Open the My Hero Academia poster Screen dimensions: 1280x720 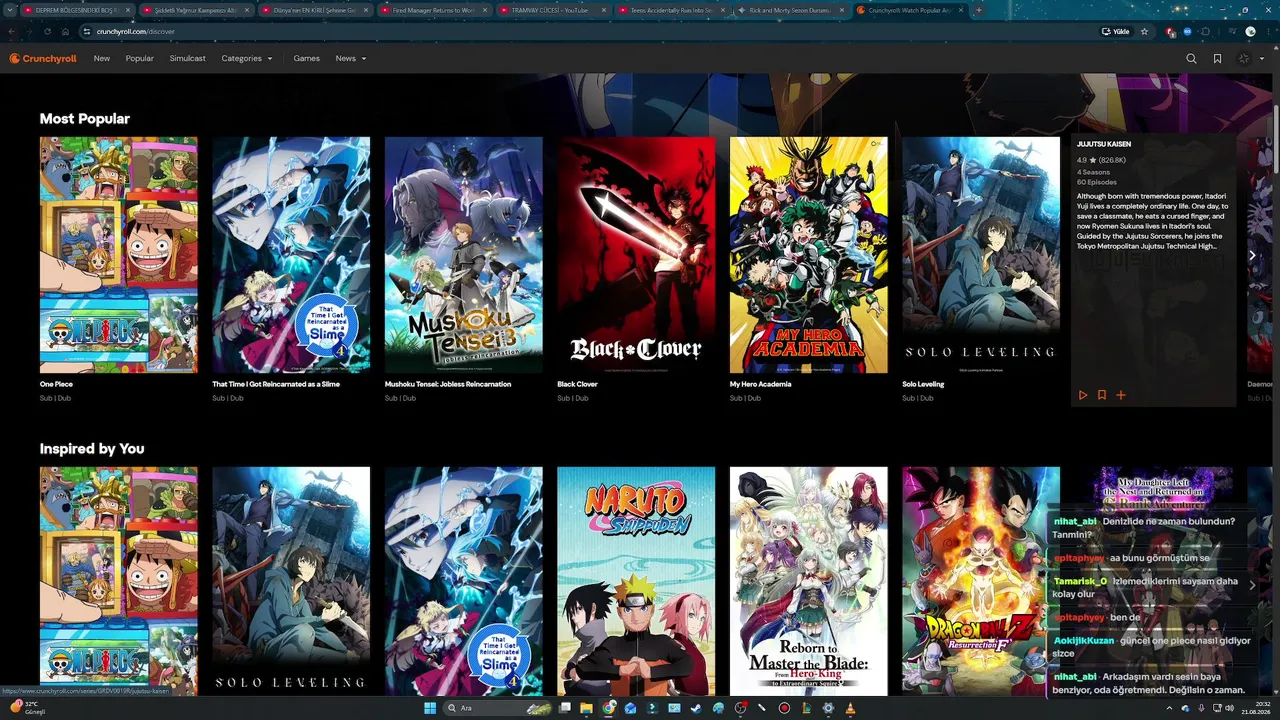(809, 255)
